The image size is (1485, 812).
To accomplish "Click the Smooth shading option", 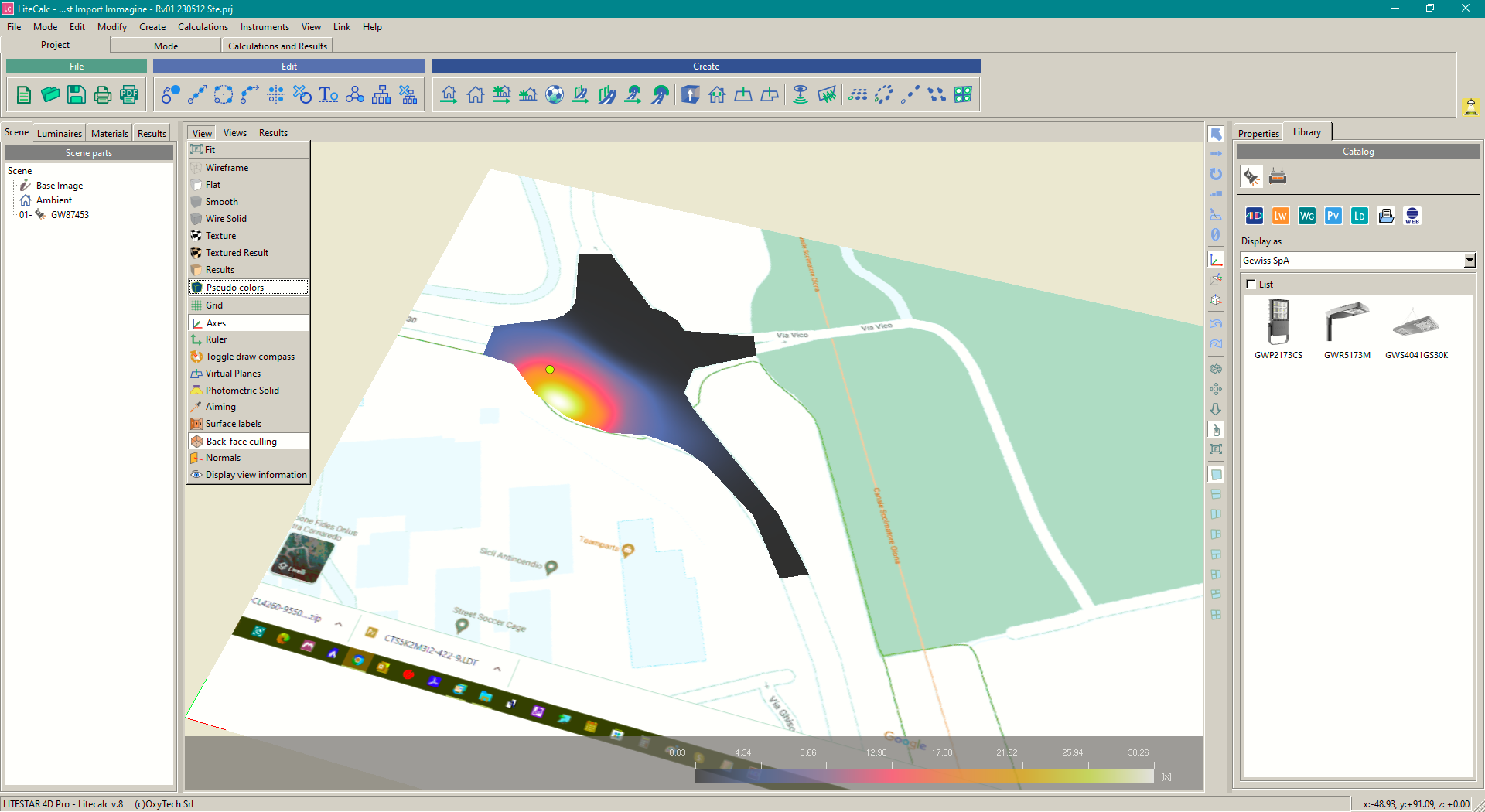I will tap(248, 201).
